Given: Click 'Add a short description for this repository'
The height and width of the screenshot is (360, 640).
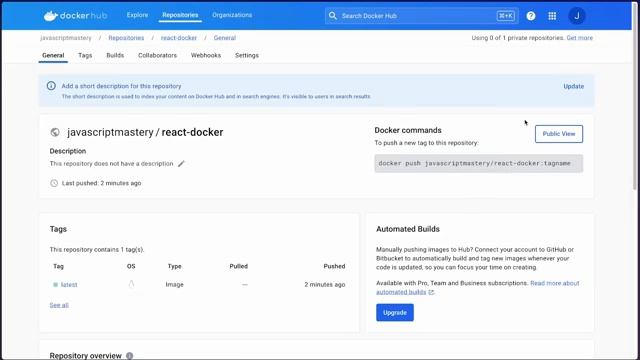Looking at the screenshot, I should tap(121, 86).
